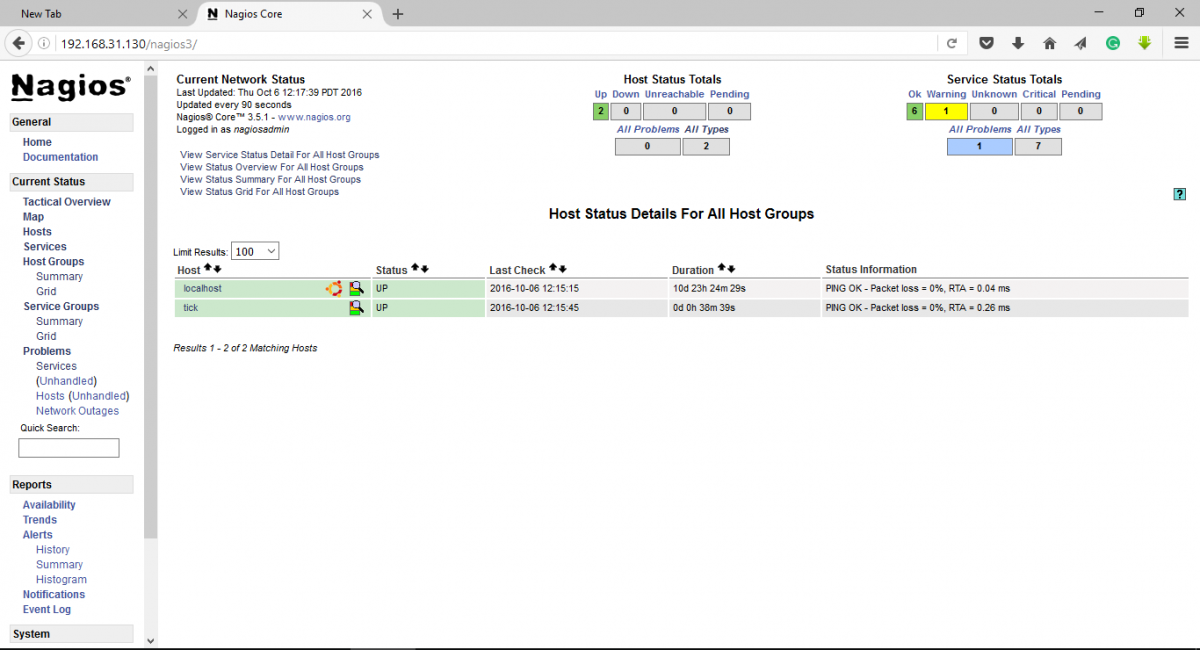Click service All Types count 7
The height and width of the screenshot is (650, 1200).
[1038, 147]
